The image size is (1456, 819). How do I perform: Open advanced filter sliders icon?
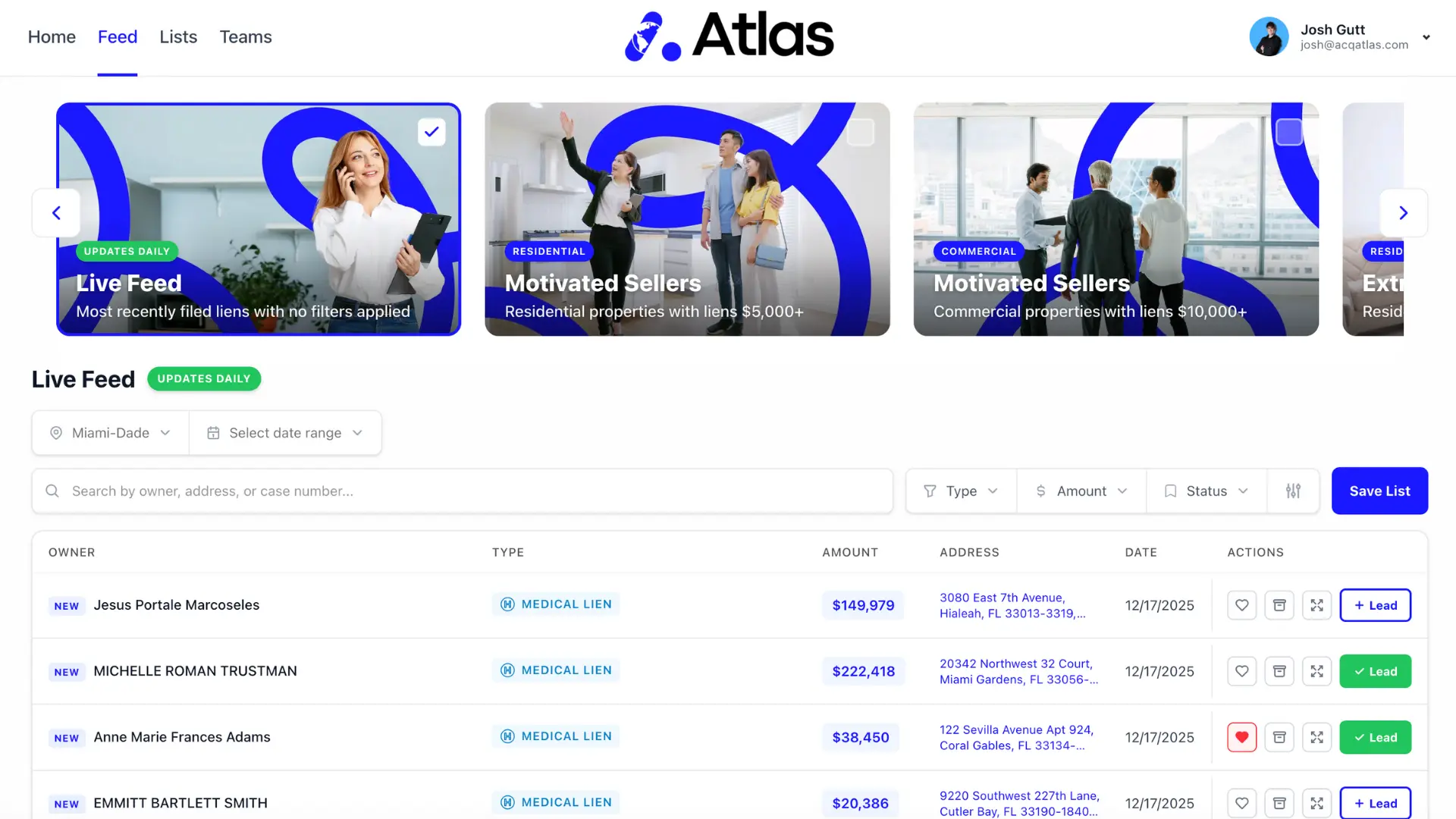coord(1293,491)
